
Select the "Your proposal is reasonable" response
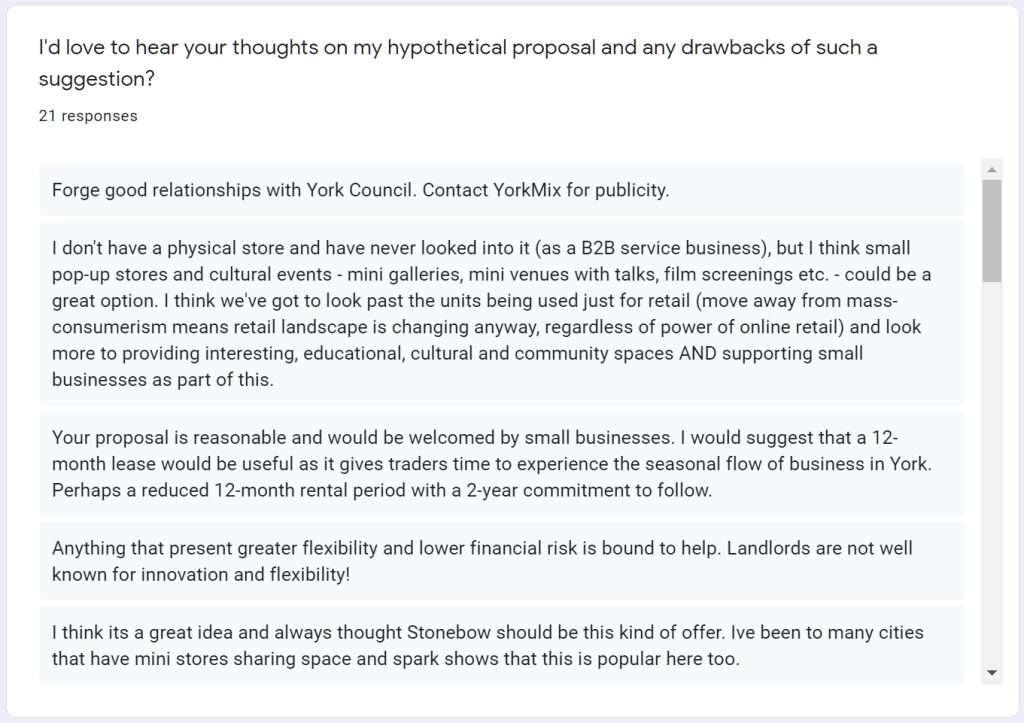pos(502,463)
